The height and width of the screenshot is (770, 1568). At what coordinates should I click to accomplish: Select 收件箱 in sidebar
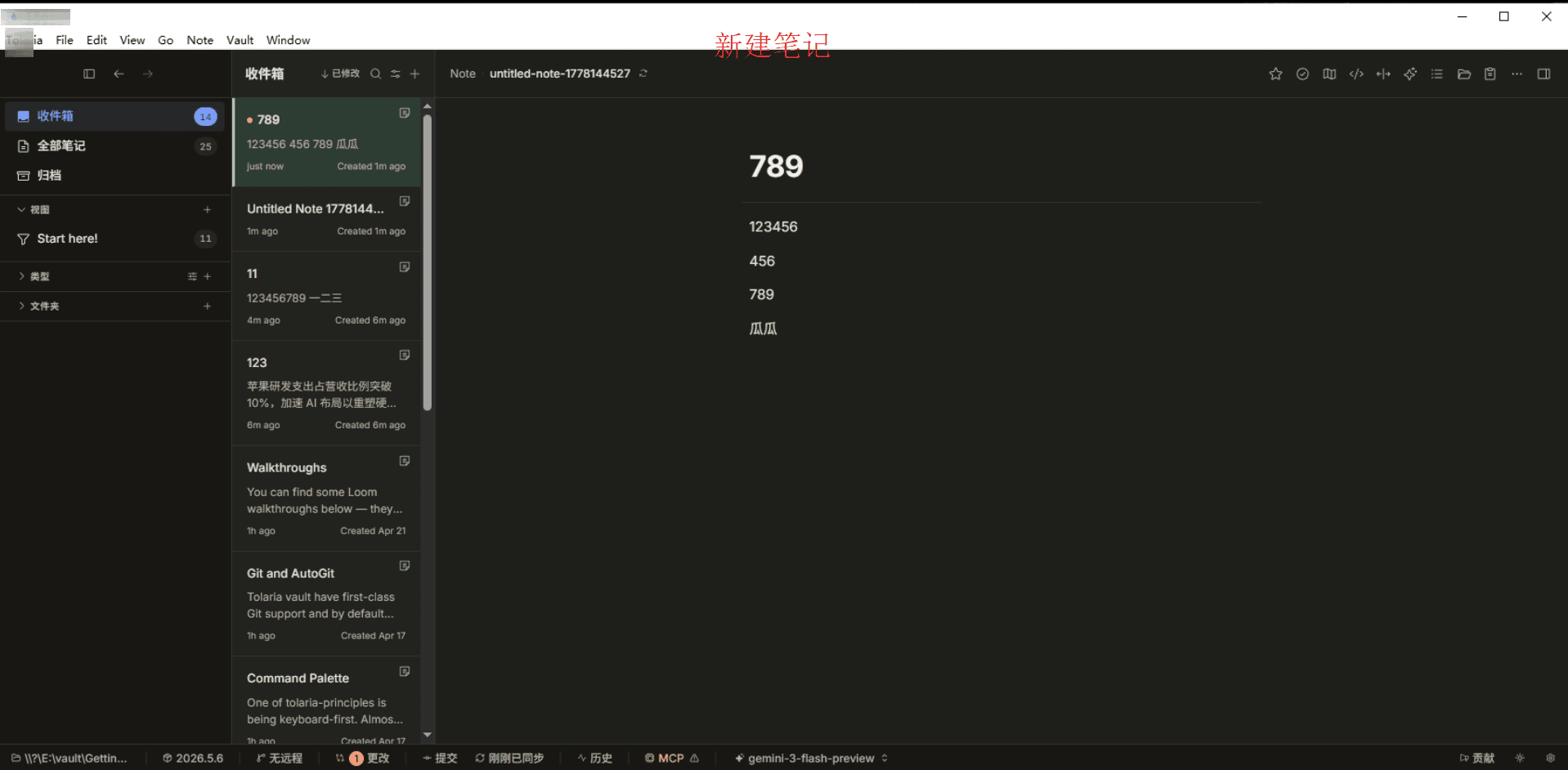(115, 116)
